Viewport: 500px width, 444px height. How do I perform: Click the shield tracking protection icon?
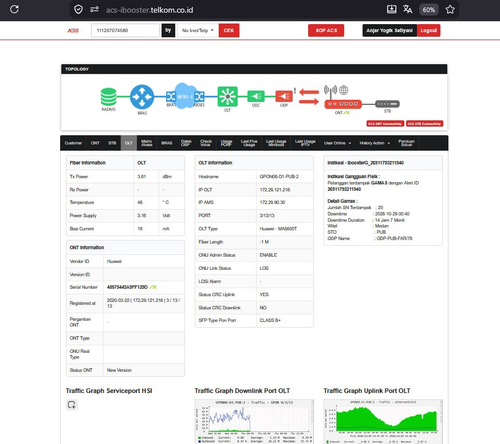tap(78, 9)
